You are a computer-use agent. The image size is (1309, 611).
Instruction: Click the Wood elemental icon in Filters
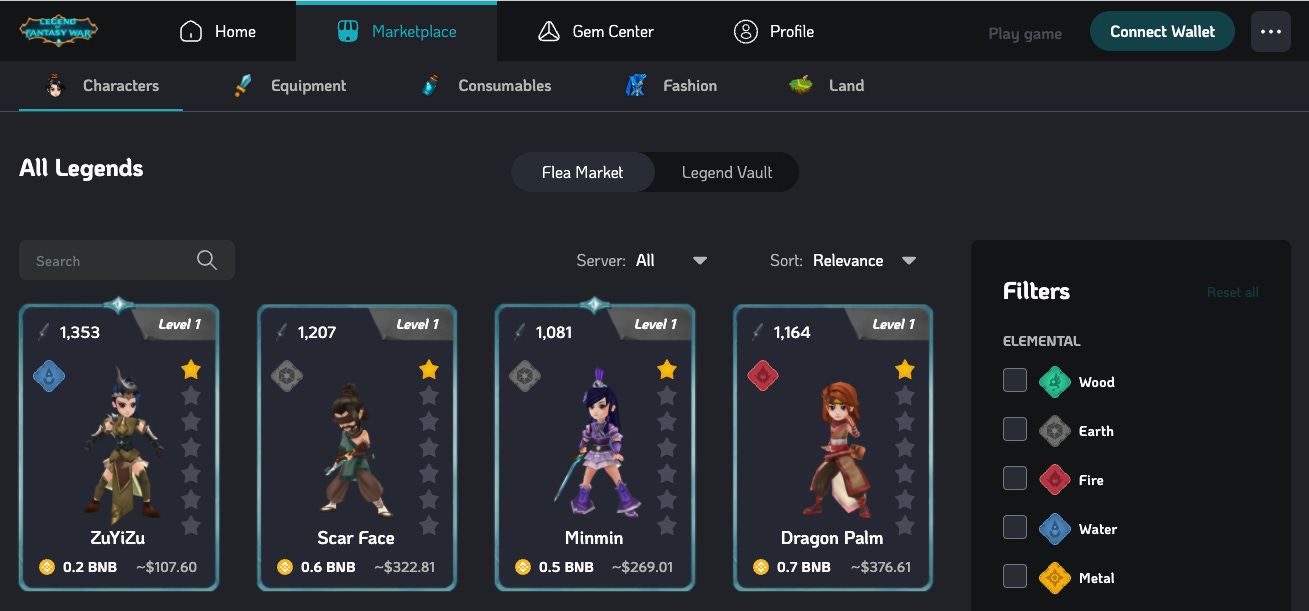pyautogui.click(x=1055, y=382)
